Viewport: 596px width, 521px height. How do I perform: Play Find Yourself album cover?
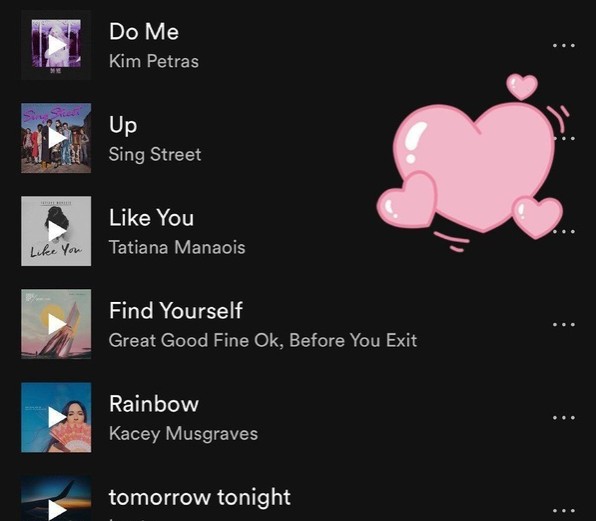[56, 324]
